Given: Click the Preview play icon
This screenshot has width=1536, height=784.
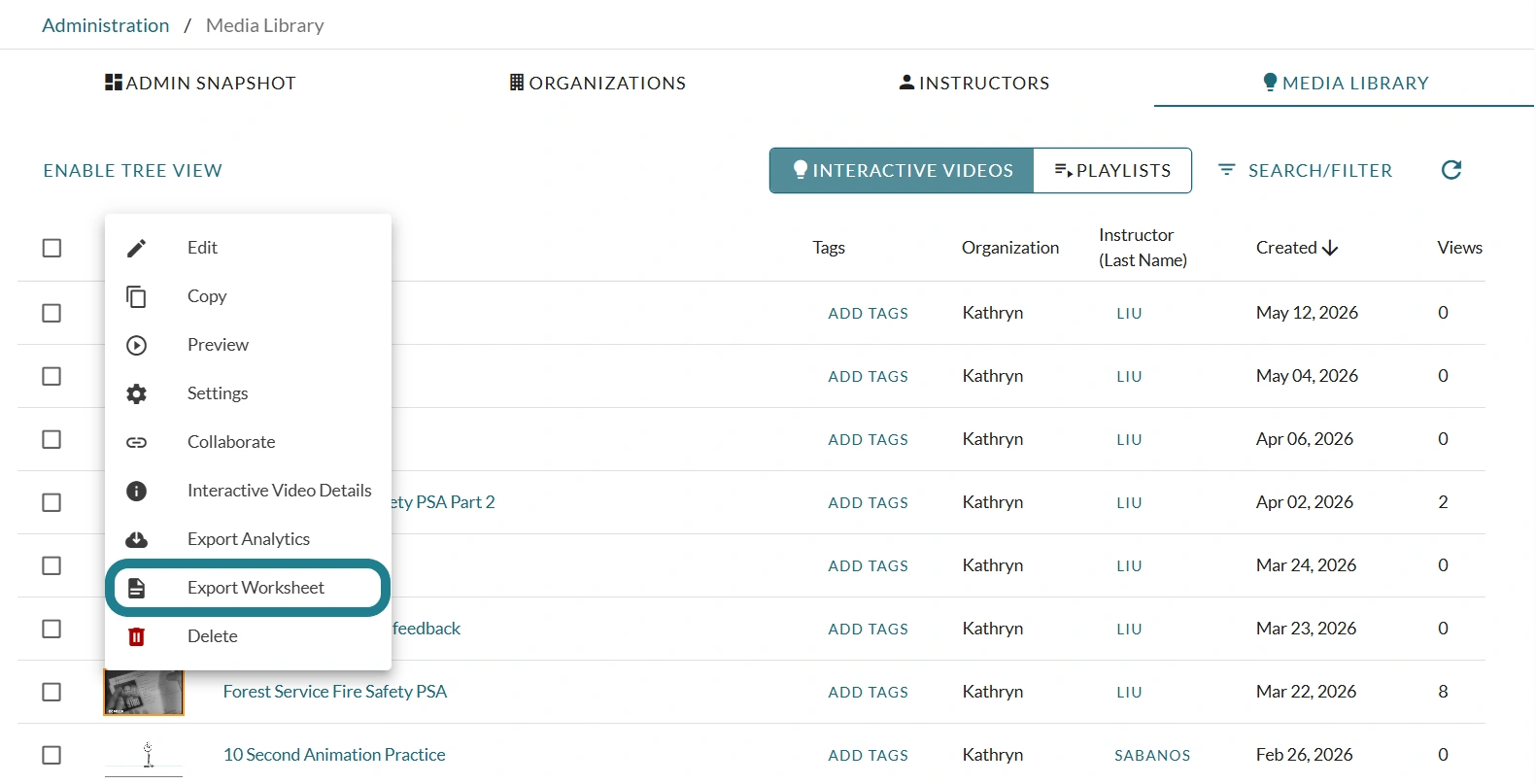Looking at the screenshot, I should [137, 345].
